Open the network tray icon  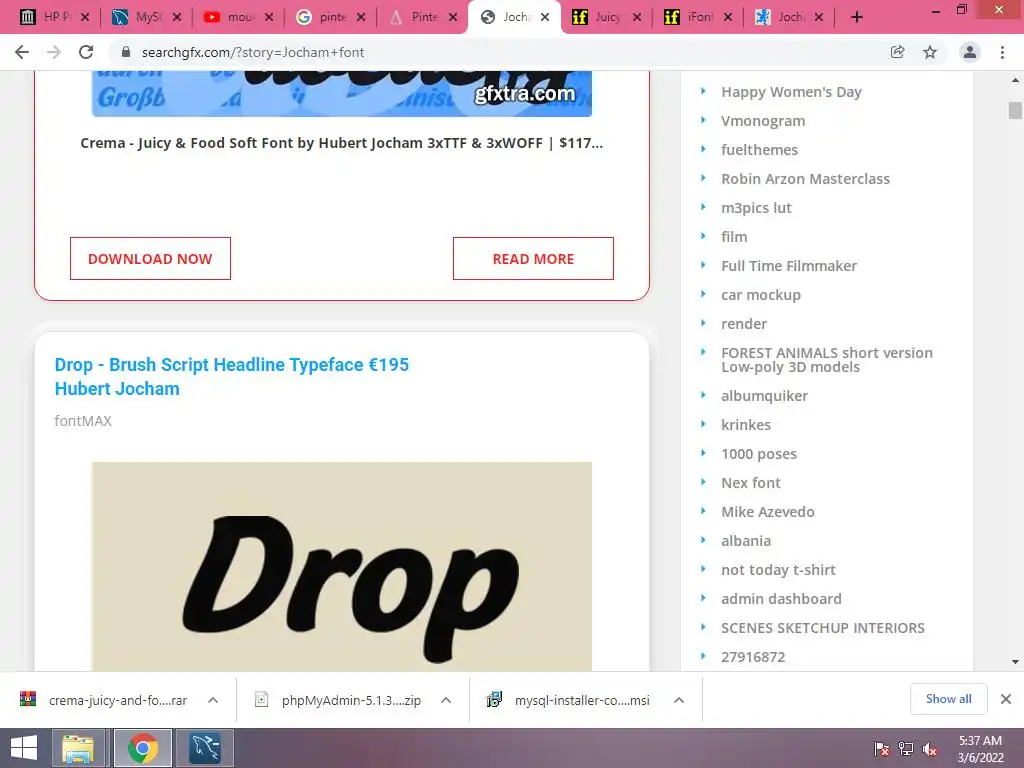pos(906,749)
